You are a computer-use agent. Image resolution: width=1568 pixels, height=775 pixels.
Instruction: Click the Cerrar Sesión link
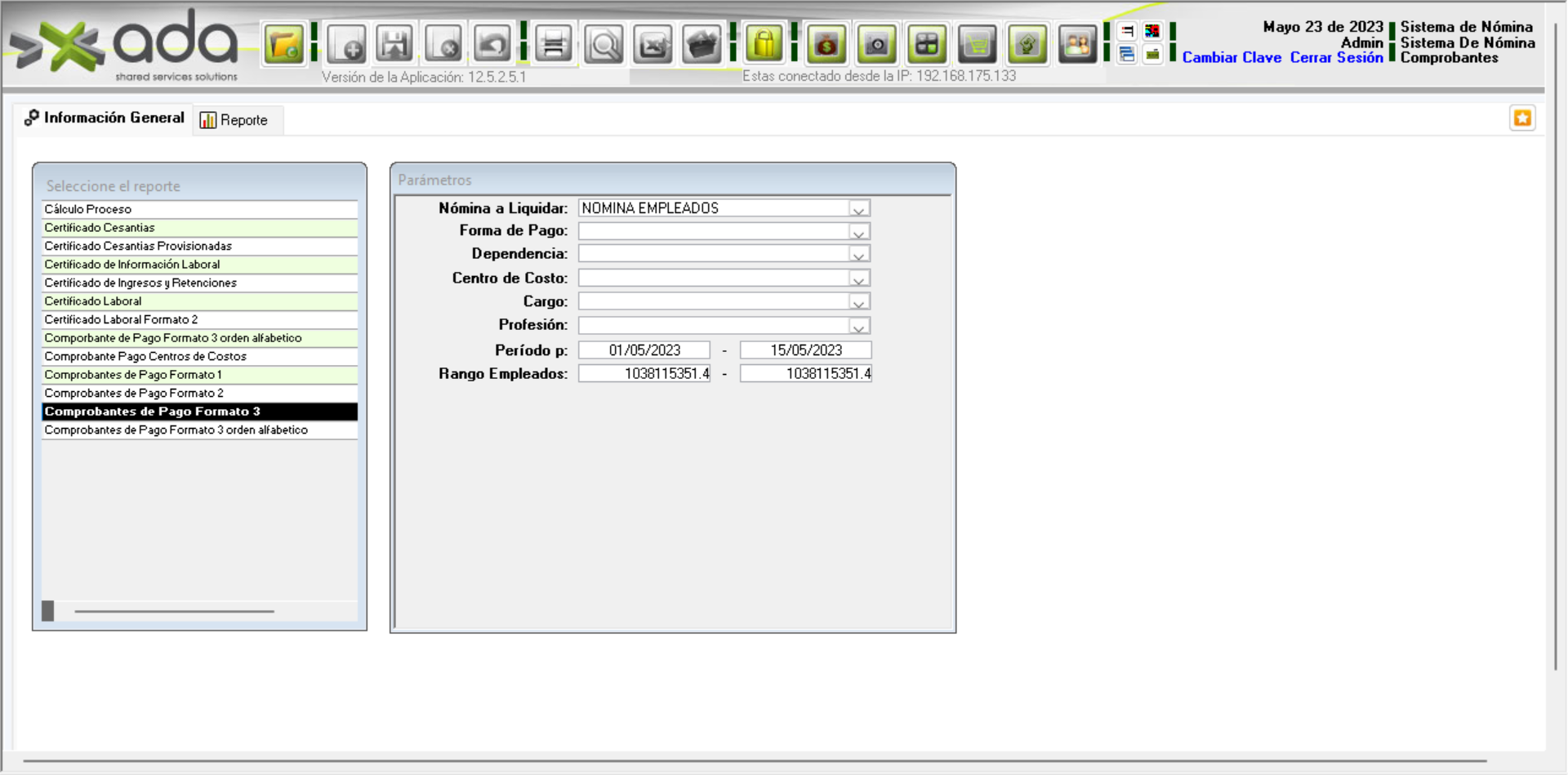click(x=1336, y=58)
